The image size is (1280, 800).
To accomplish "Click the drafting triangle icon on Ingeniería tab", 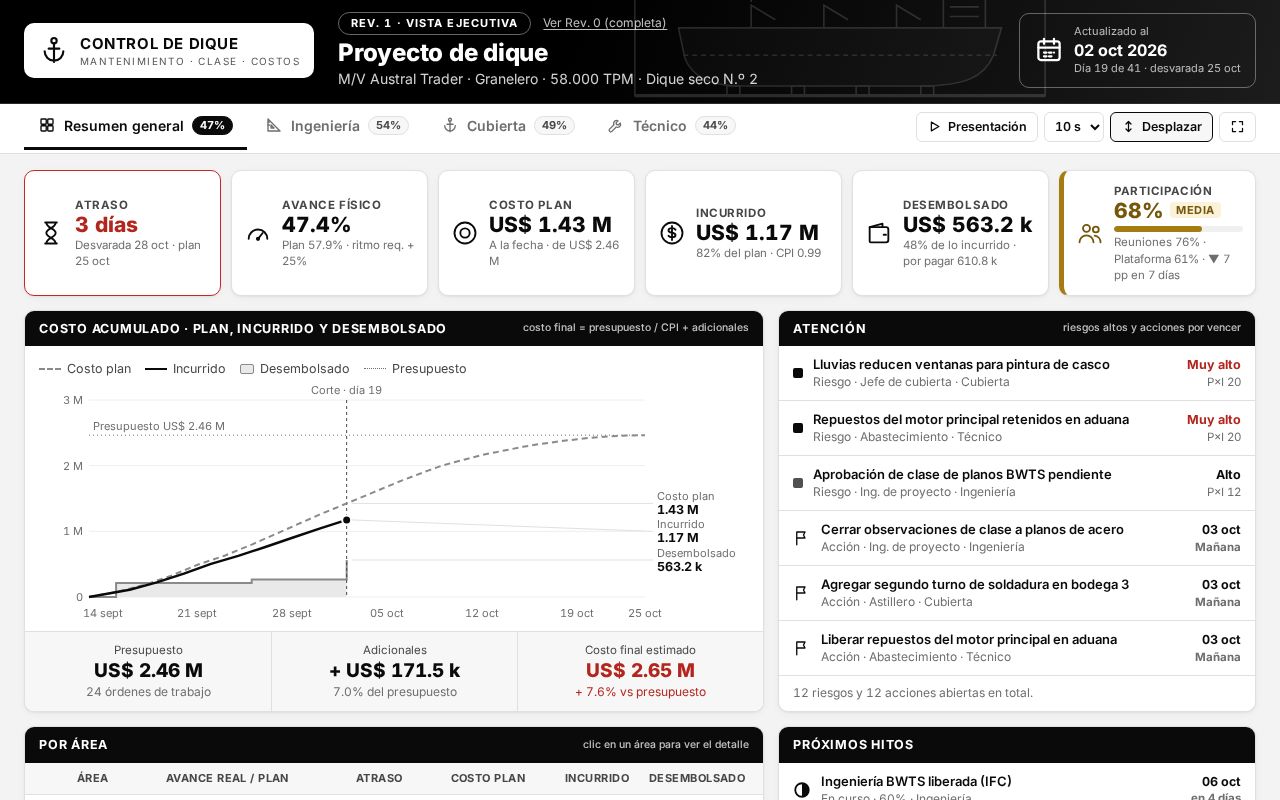I will (x=274, y=125).
